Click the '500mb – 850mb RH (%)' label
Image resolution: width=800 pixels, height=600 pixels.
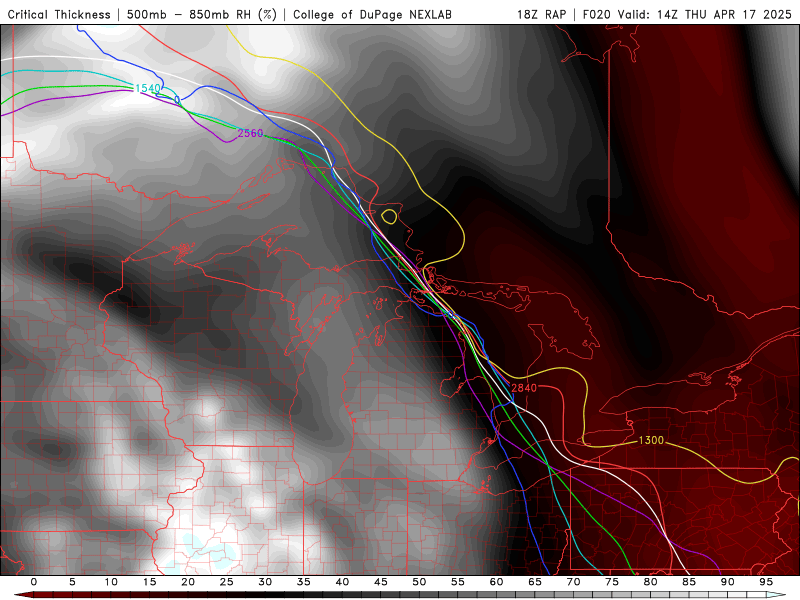coord(202,14)
